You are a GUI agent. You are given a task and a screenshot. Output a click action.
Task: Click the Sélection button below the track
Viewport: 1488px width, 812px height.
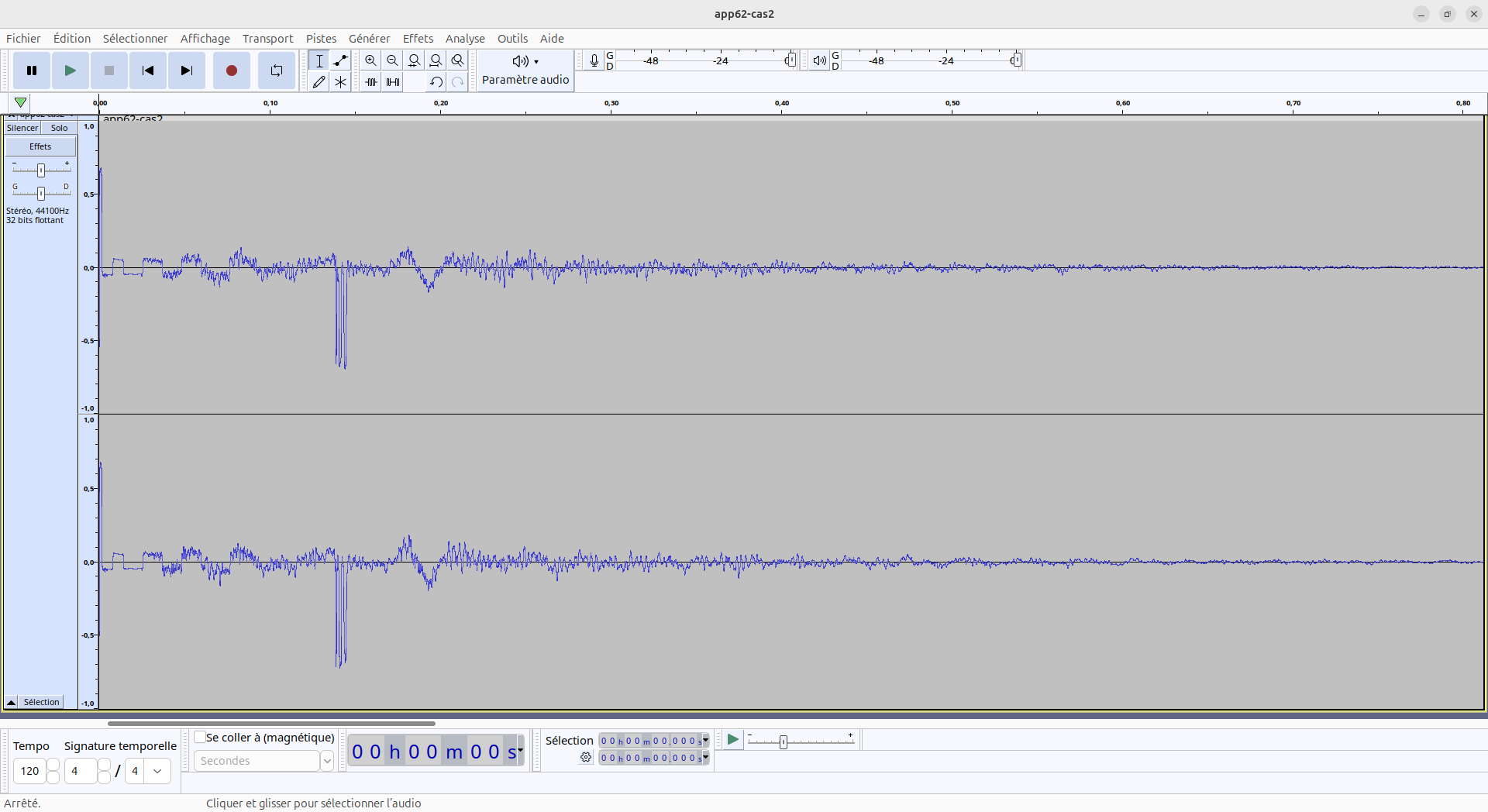pyautogui.click(x=41, y=702)
